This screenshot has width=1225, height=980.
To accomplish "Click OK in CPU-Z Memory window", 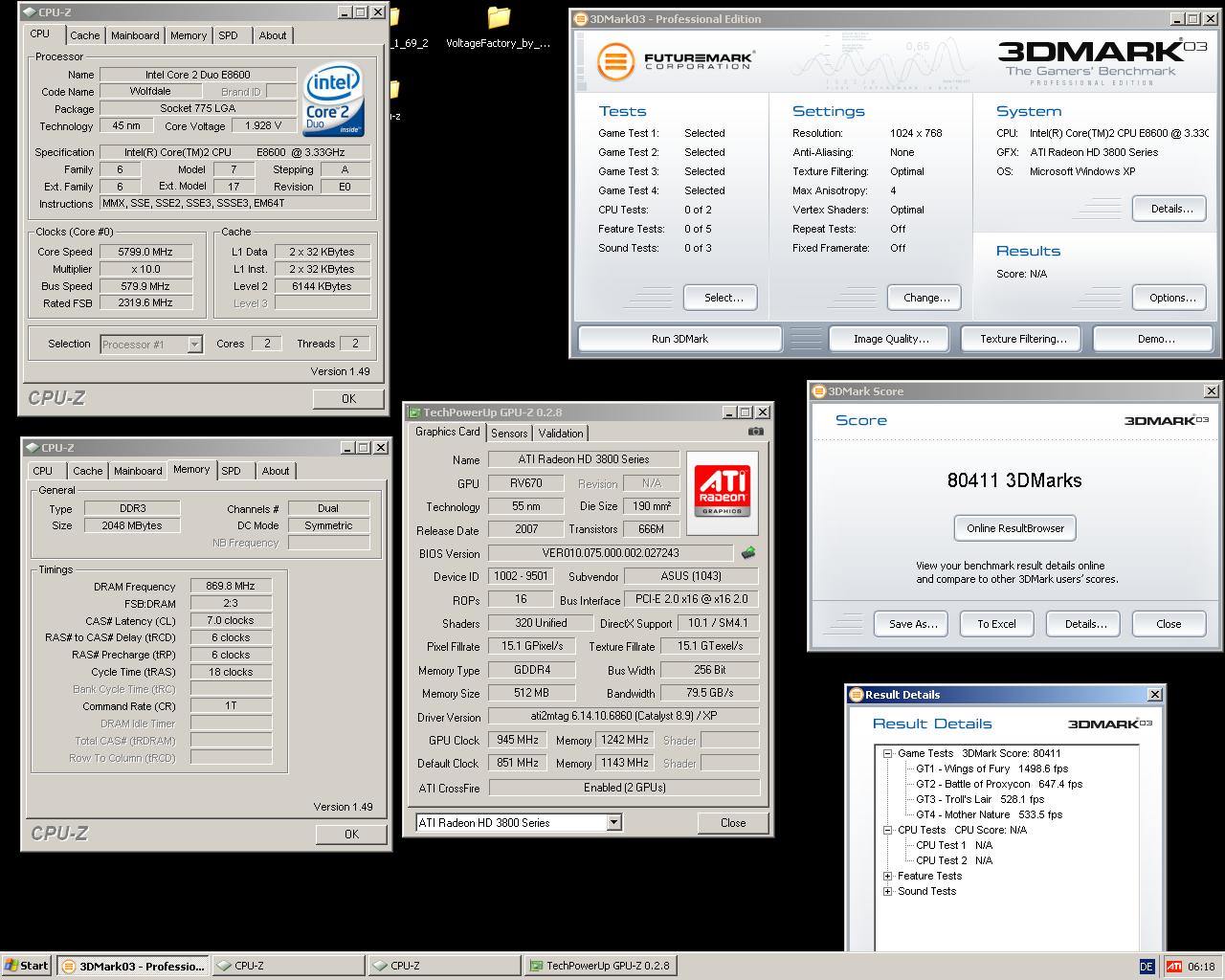I will point(351,835).
